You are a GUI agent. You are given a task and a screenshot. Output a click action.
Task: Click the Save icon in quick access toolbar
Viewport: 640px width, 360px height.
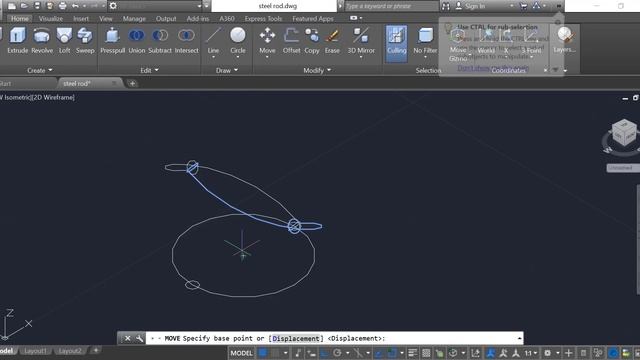(37, 6)
